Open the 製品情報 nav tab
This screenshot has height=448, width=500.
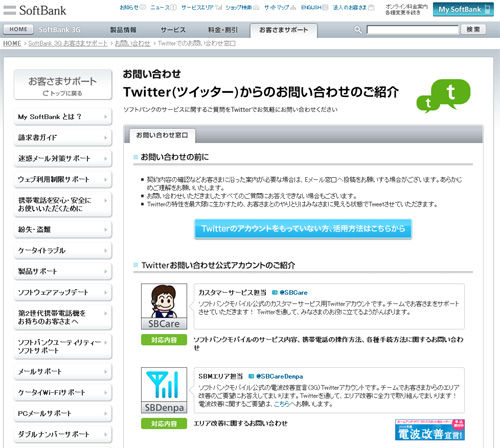click(123, 30)
